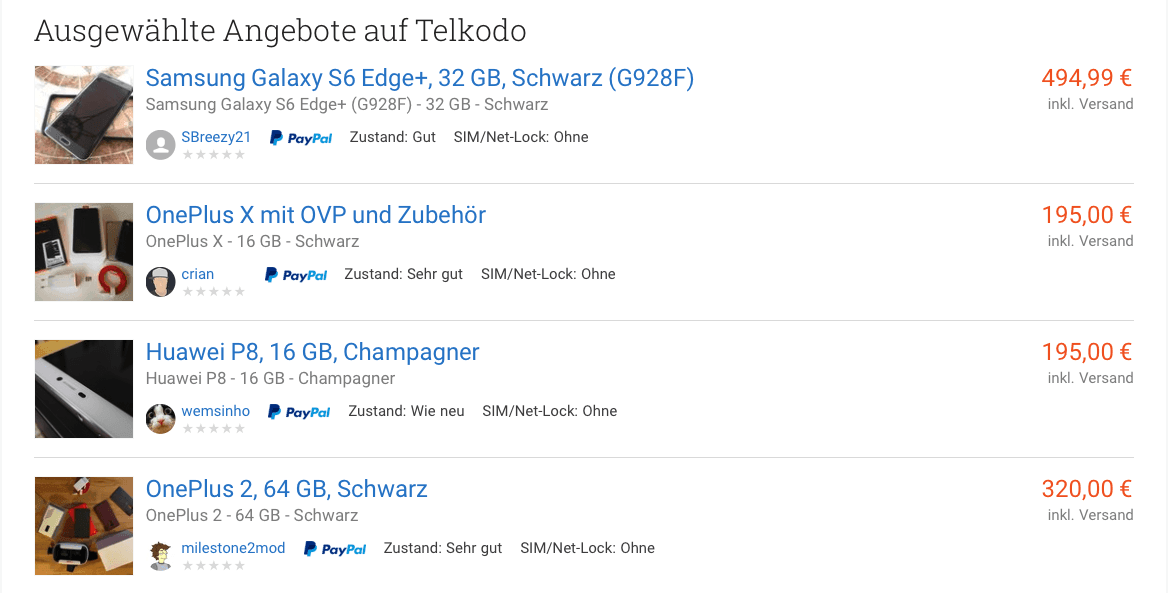Viewport: 1168px width, 593px height.
Task: Click PayPal logo on OnePlus X listing
Action: pyautogui.click(x=296, y=275)
